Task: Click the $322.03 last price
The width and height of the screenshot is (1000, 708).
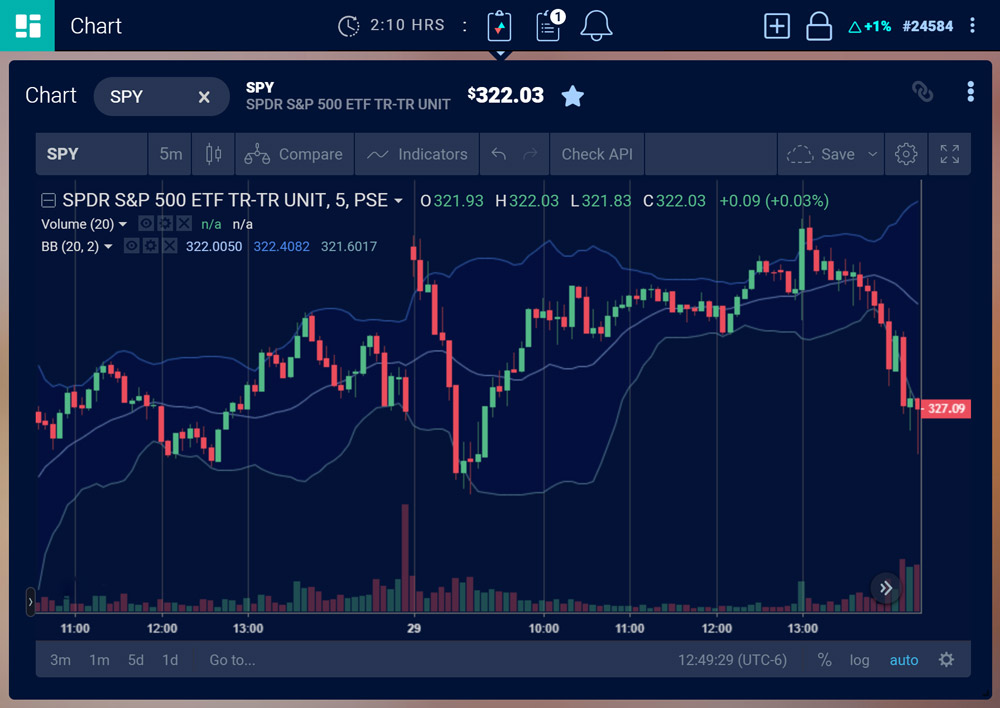Action: point(506,95)
